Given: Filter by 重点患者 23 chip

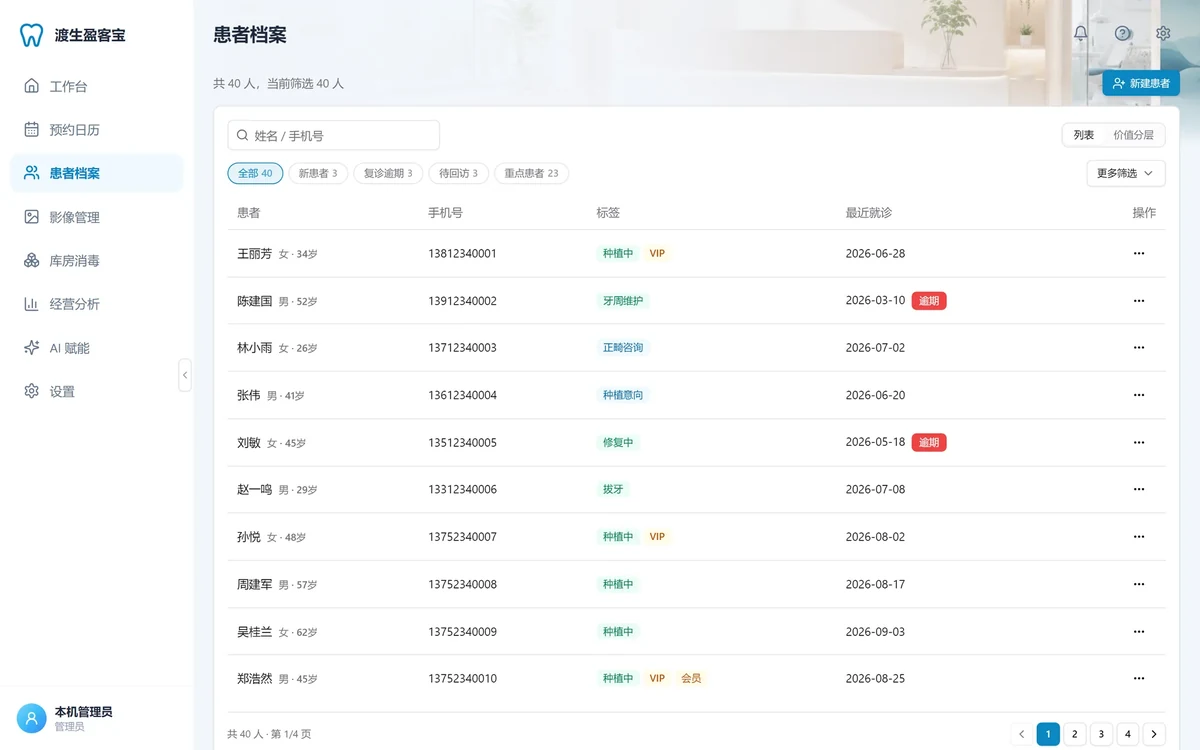Looking at the screenshot, I should coord(531,173).
